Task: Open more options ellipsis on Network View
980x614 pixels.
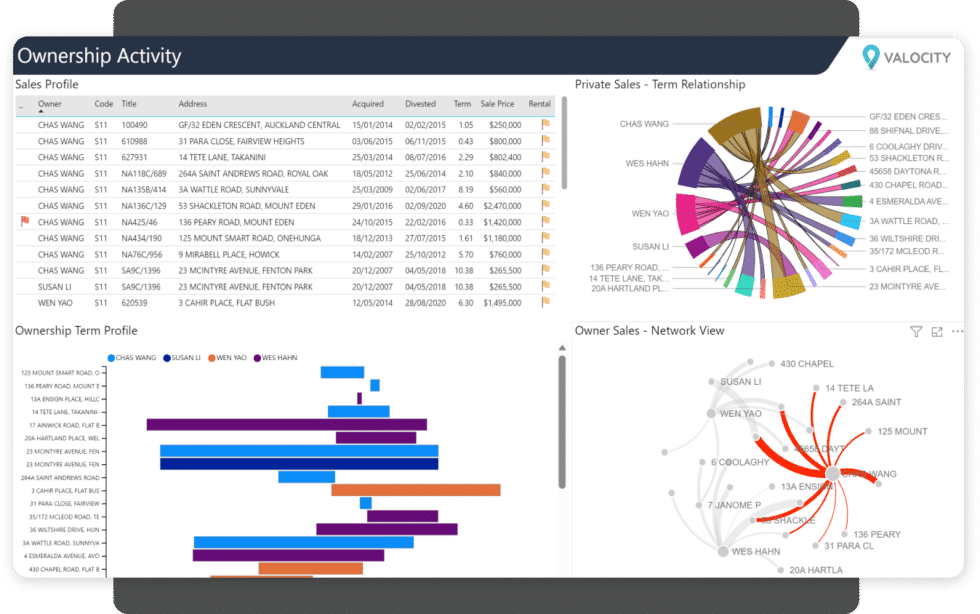Action: (x=958, y=332)
